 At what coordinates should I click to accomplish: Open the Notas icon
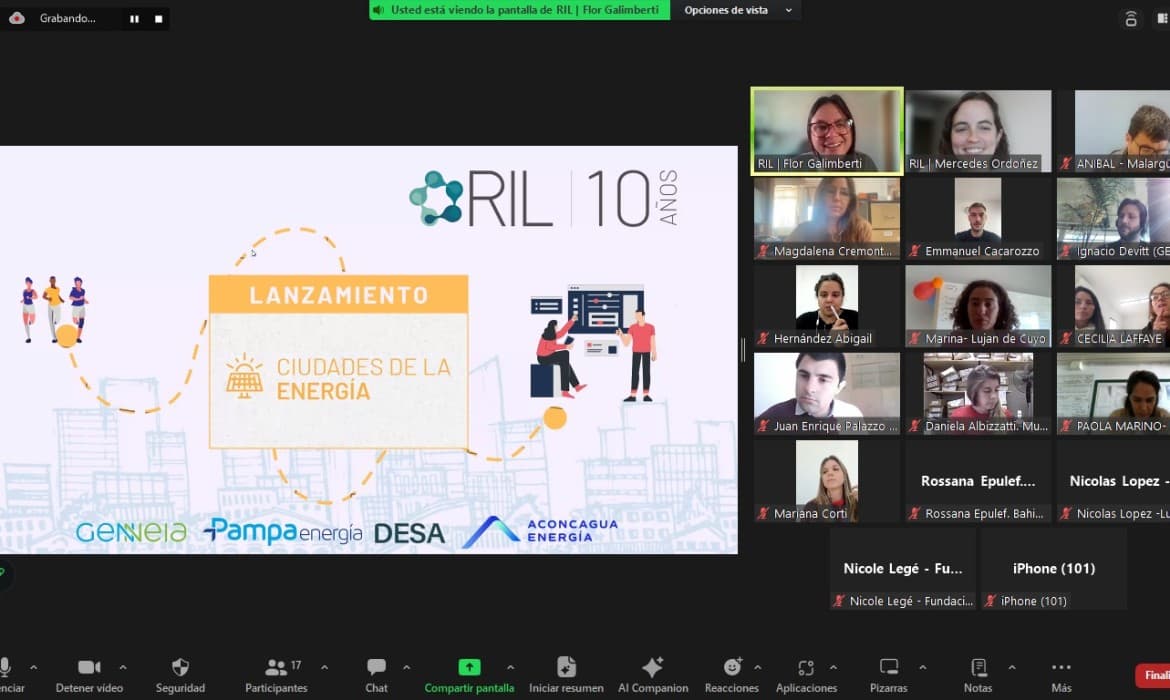click(x=978, y=668)
